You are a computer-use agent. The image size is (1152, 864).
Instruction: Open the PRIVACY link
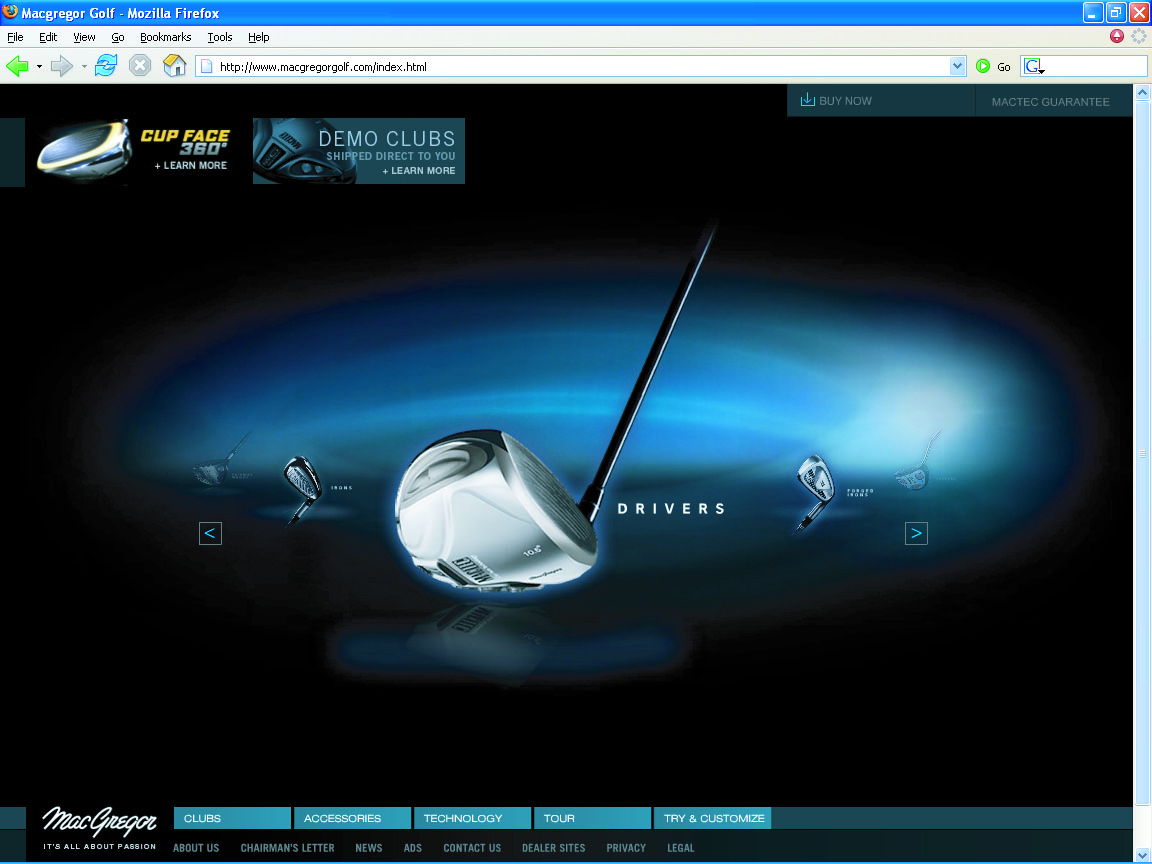(x=626, y=848)
